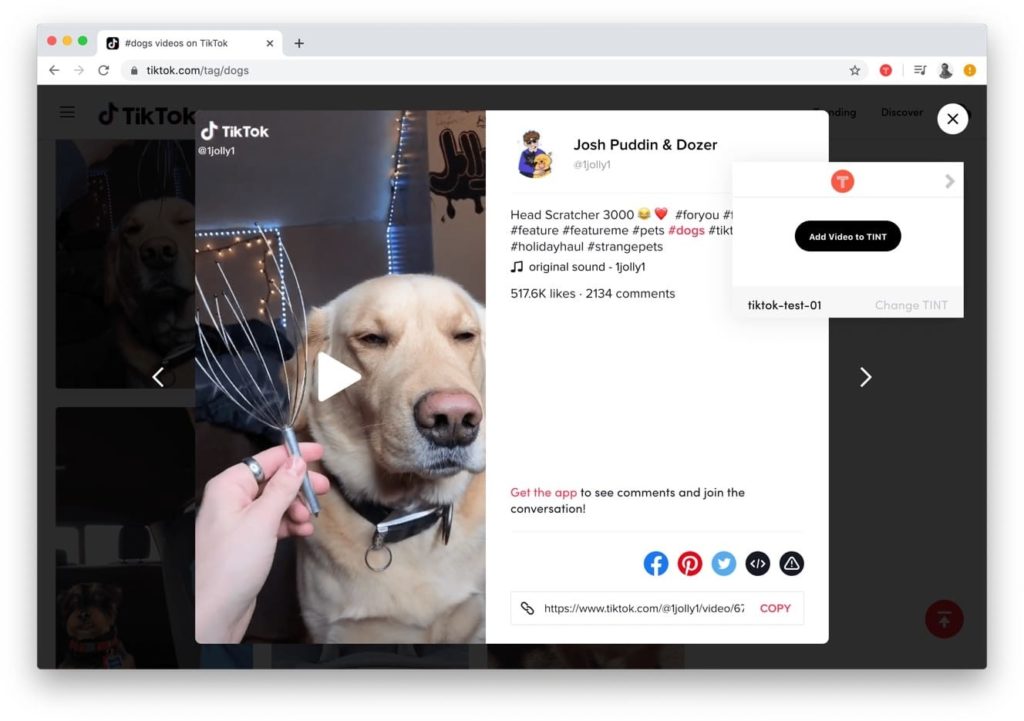Open the #dogs hashtag link
This screenshot has width=1024, height=721.
pos(686,231)
